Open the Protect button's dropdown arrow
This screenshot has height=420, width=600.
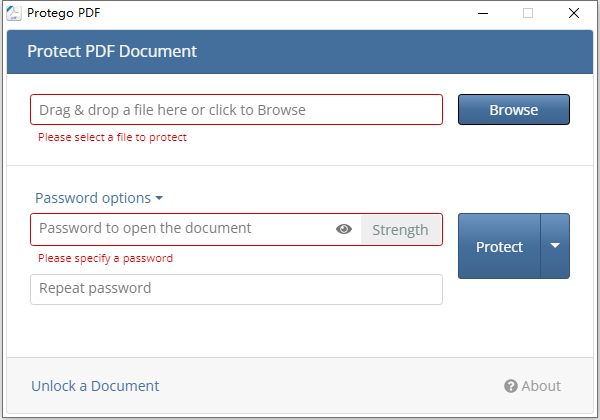click(x=555, y=246)
